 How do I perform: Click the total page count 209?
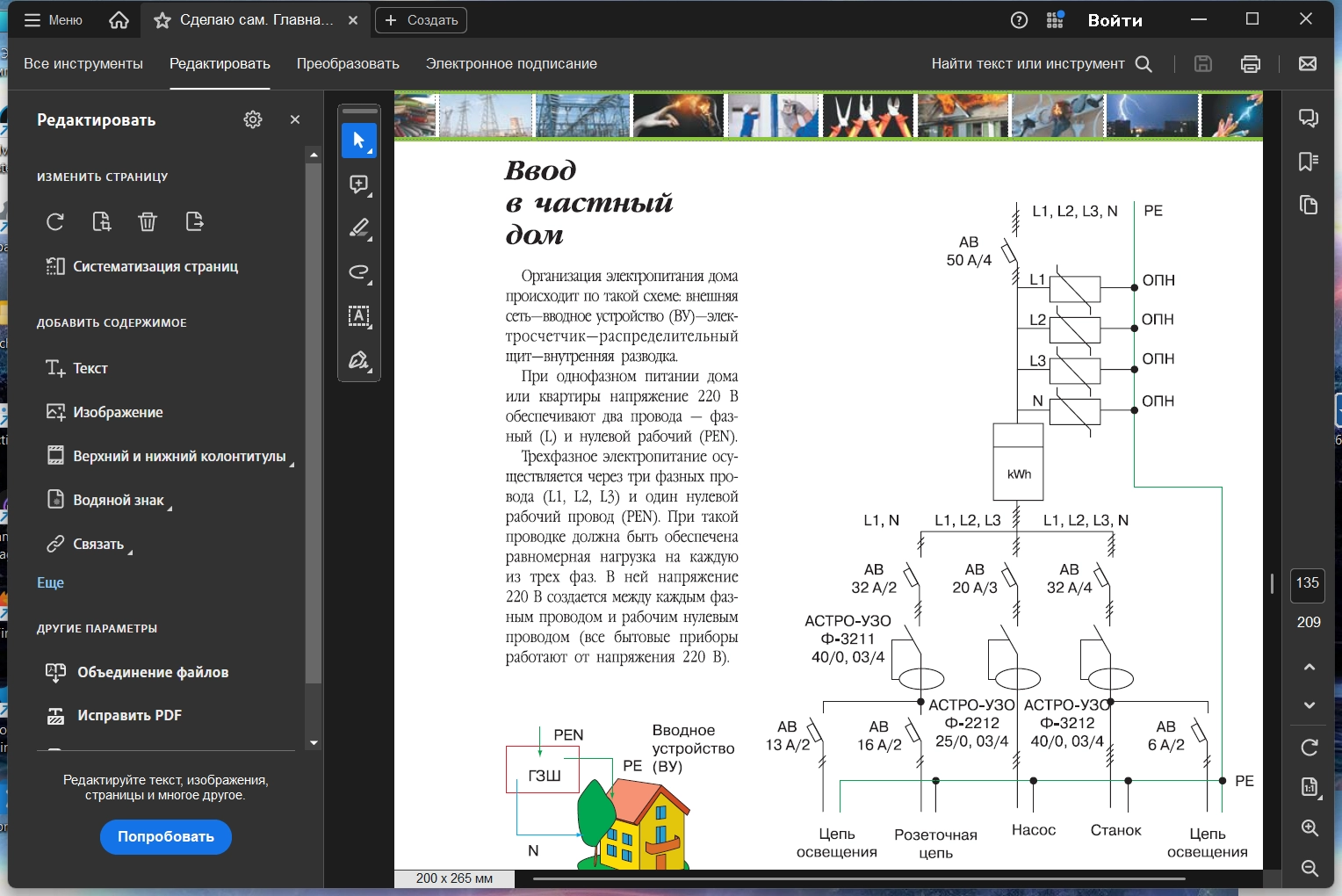[x=1309, y=622]
